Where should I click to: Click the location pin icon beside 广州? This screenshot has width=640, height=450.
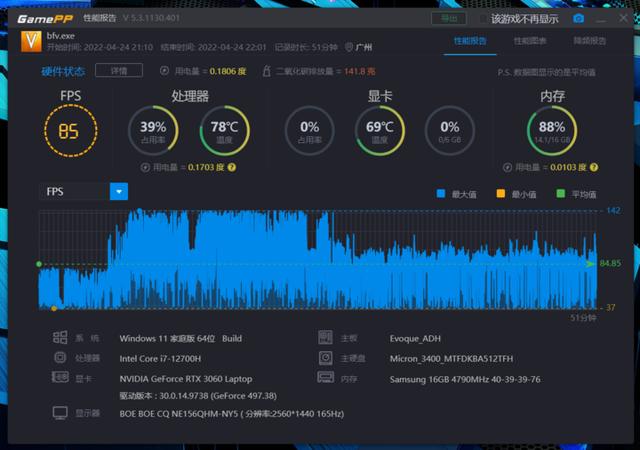pyautogui.click(x=349, y=47)
